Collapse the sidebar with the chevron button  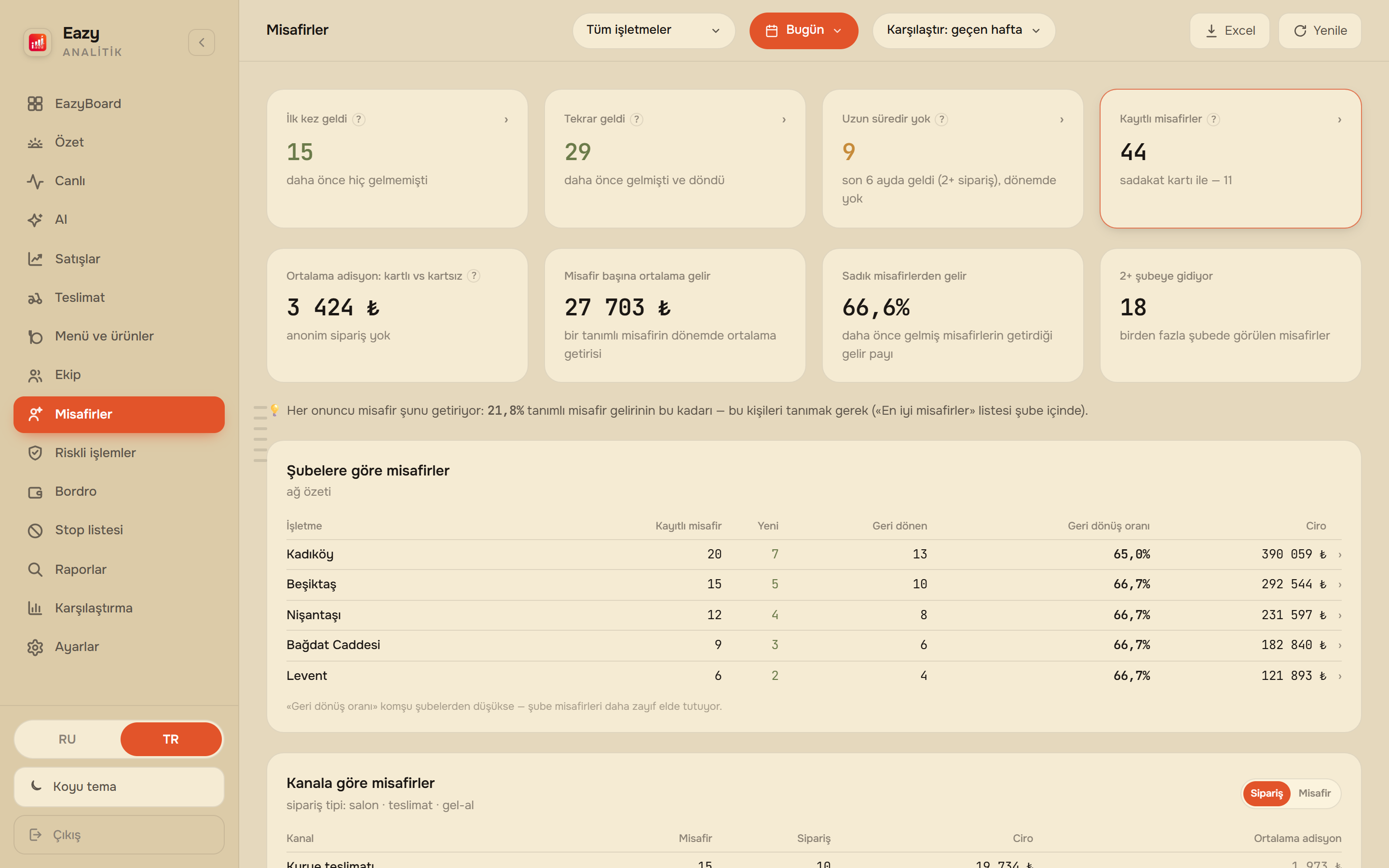202,42
